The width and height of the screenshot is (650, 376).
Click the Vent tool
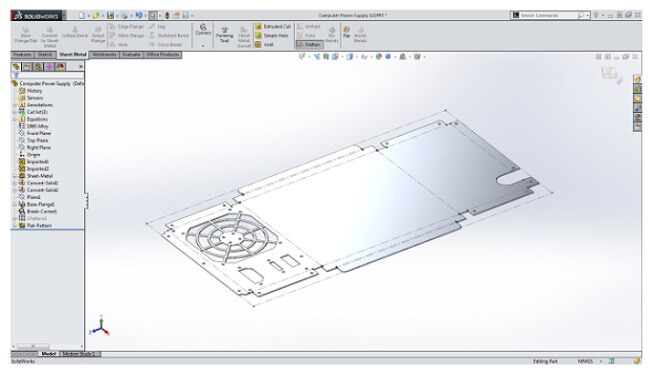[x=264, y=44]
